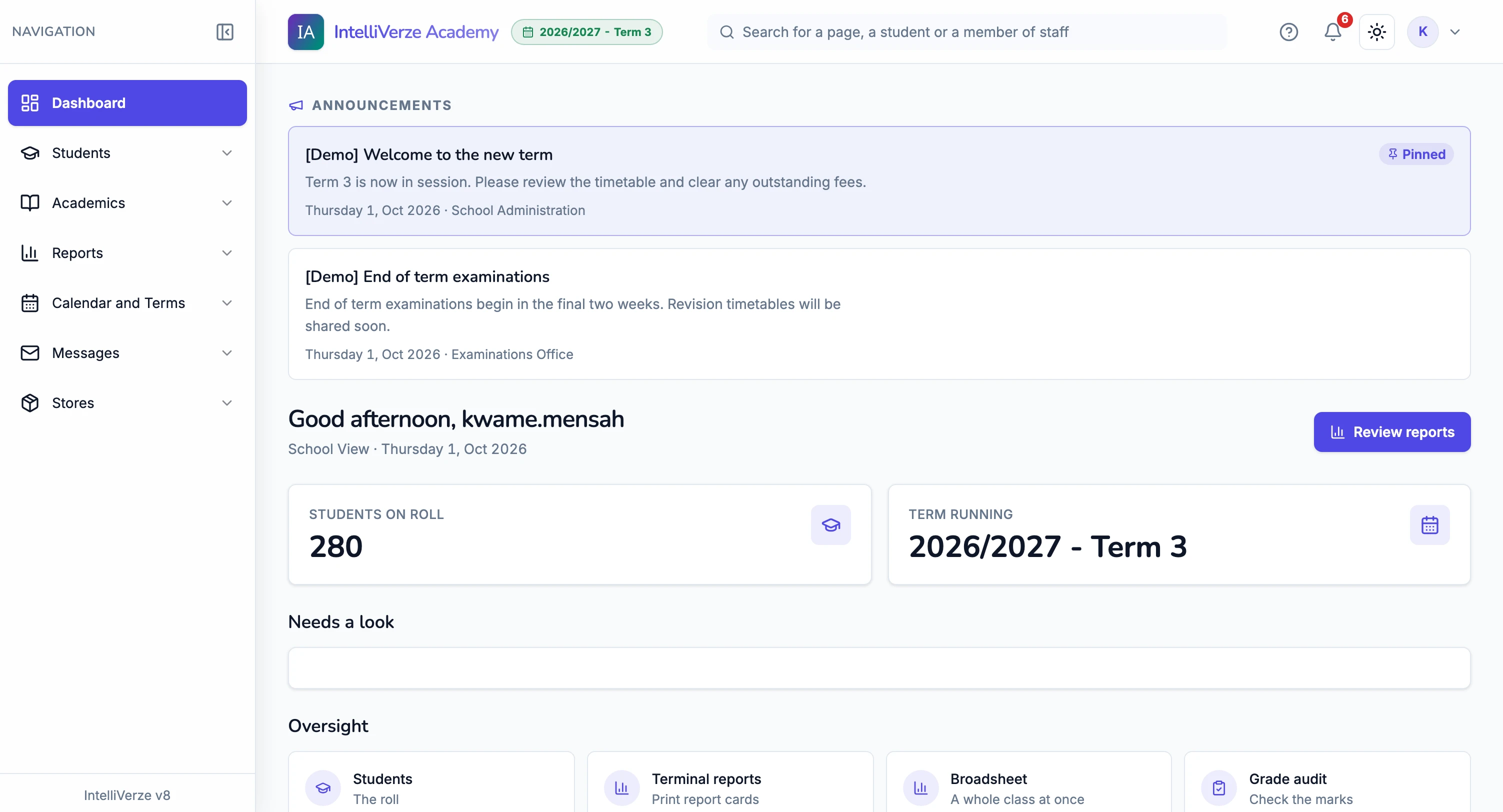This screenshot has width=1503, height=812.
Task: Expand the Messages submenu chevron
Action: click(227, 353)
